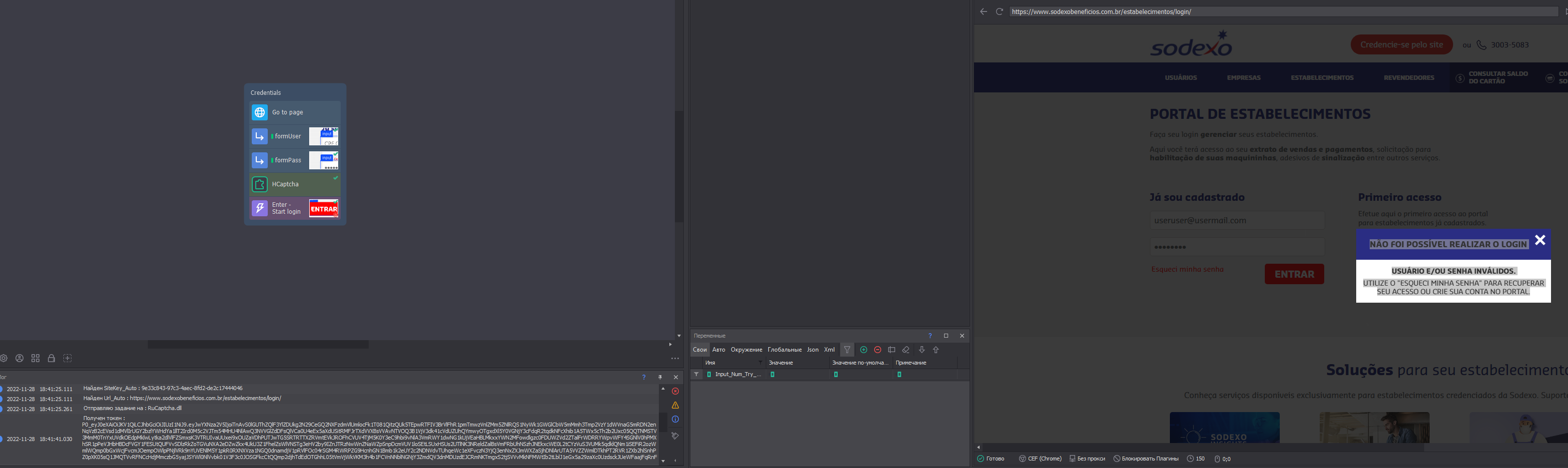
Task: Open the CONSULTAR SALDO DO CARTÃO link
Action: click(x=1492, y=78)
